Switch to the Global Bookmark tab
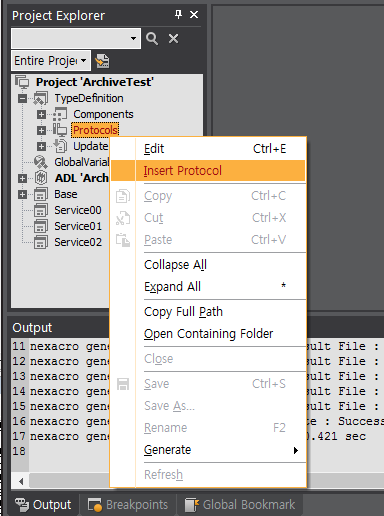 [240, 505]
